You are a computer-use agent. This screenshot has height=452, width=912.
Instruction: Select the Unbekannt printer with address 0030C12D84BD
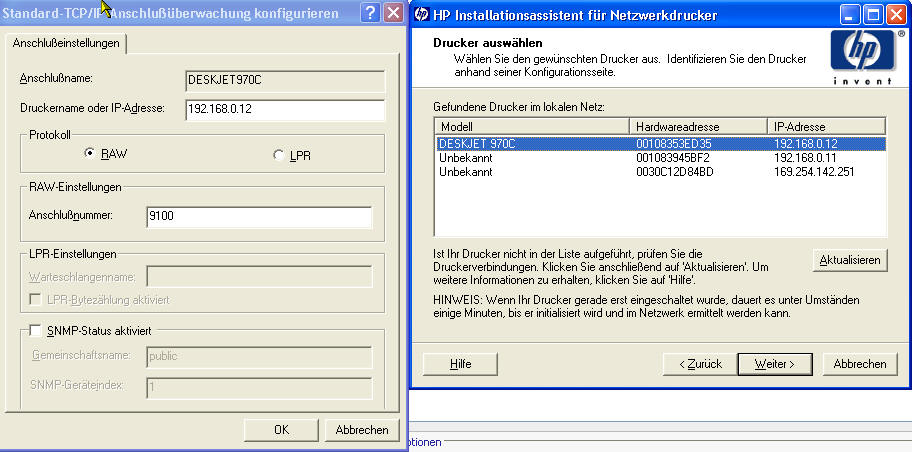click(x=661, y=172)
